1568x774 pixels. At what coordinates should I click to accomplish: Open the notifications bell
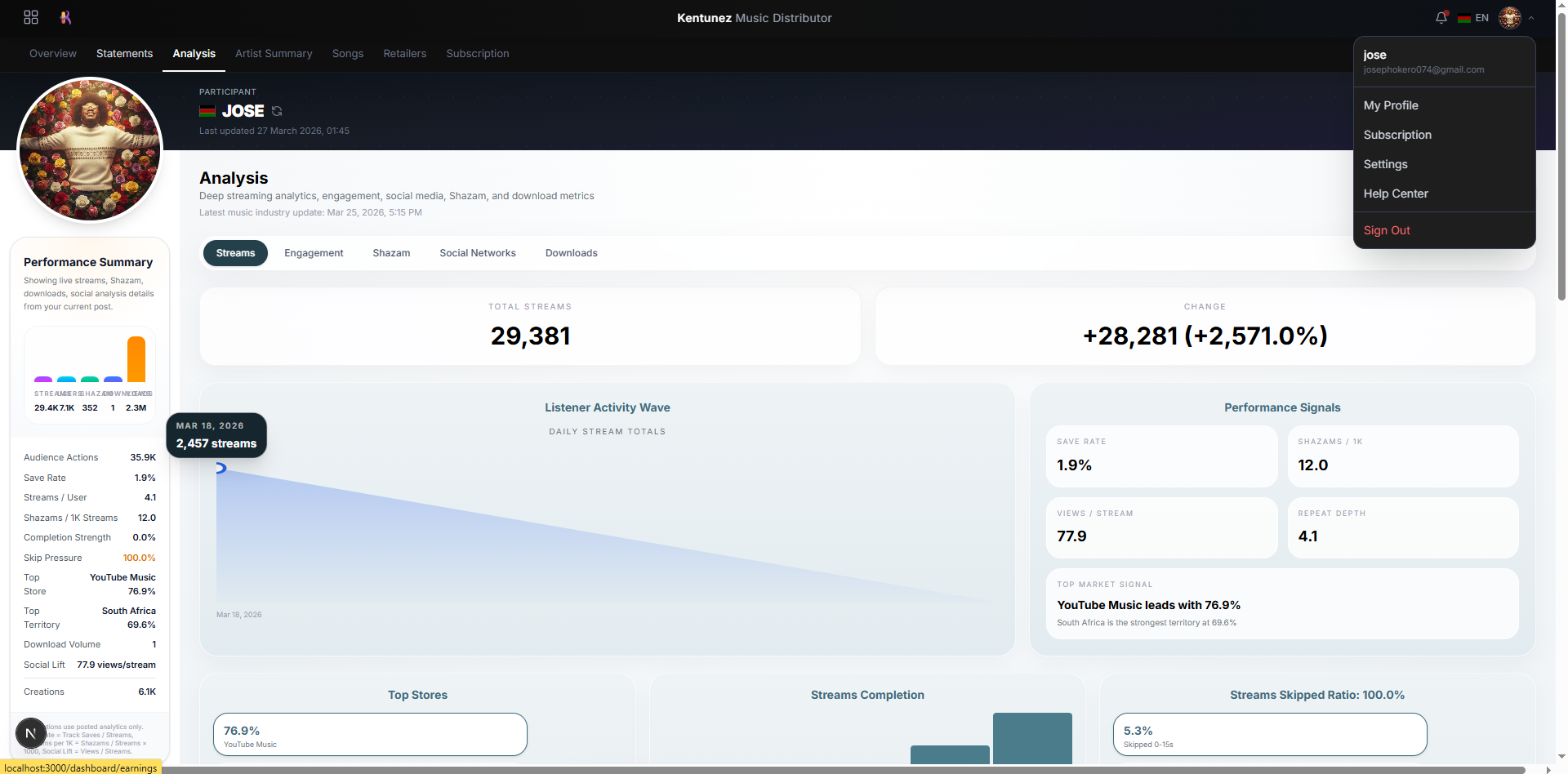point(1441,17)
